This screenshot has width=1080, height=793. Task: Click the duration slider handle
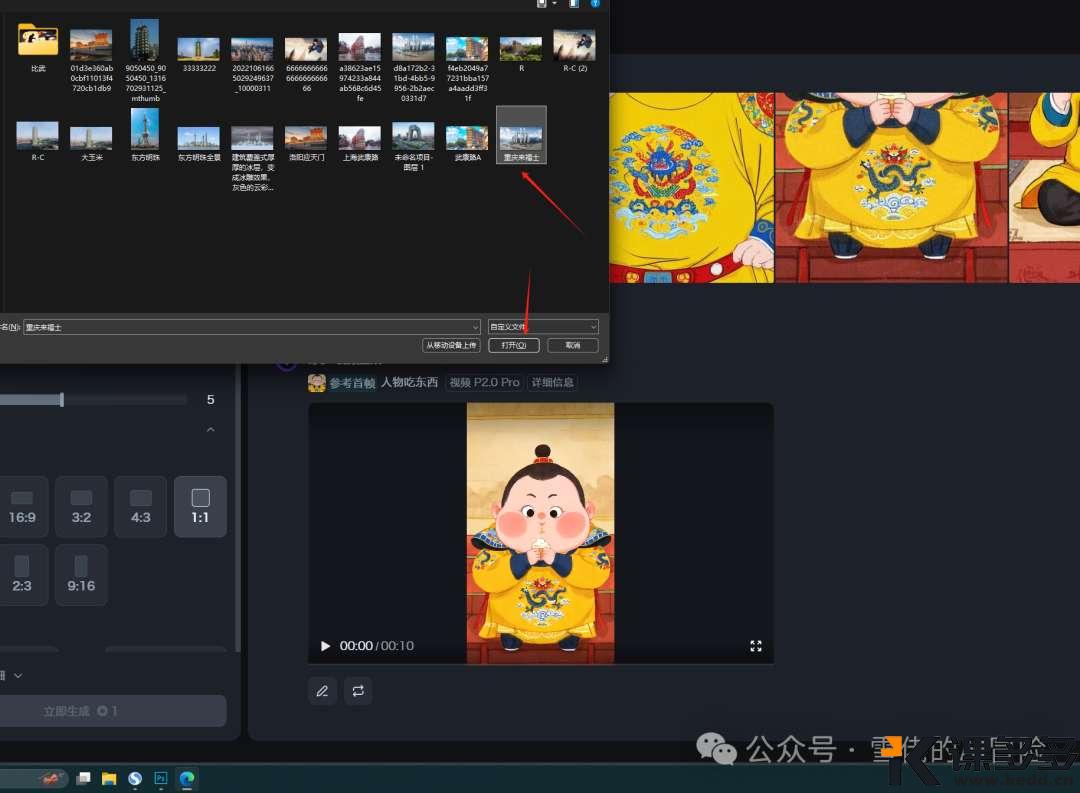[x=62, y=400]
